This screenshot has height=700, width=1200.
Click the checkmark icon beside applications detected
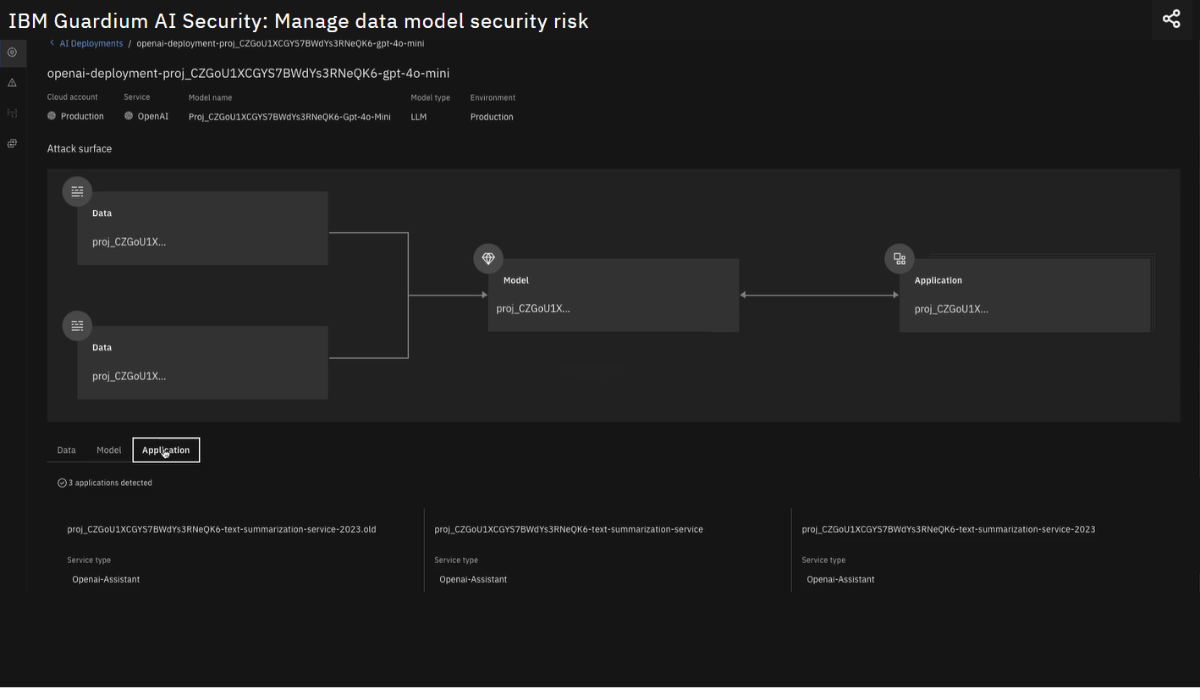pos(62,482)
